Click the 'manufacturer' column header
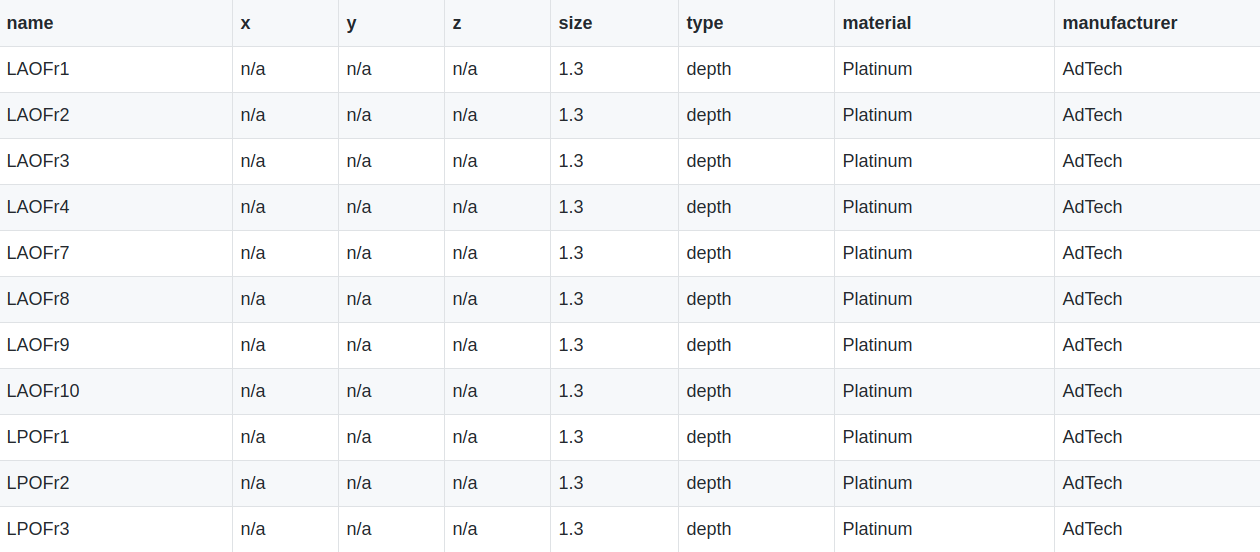 pyautogui.click(x=1119, y=23)
